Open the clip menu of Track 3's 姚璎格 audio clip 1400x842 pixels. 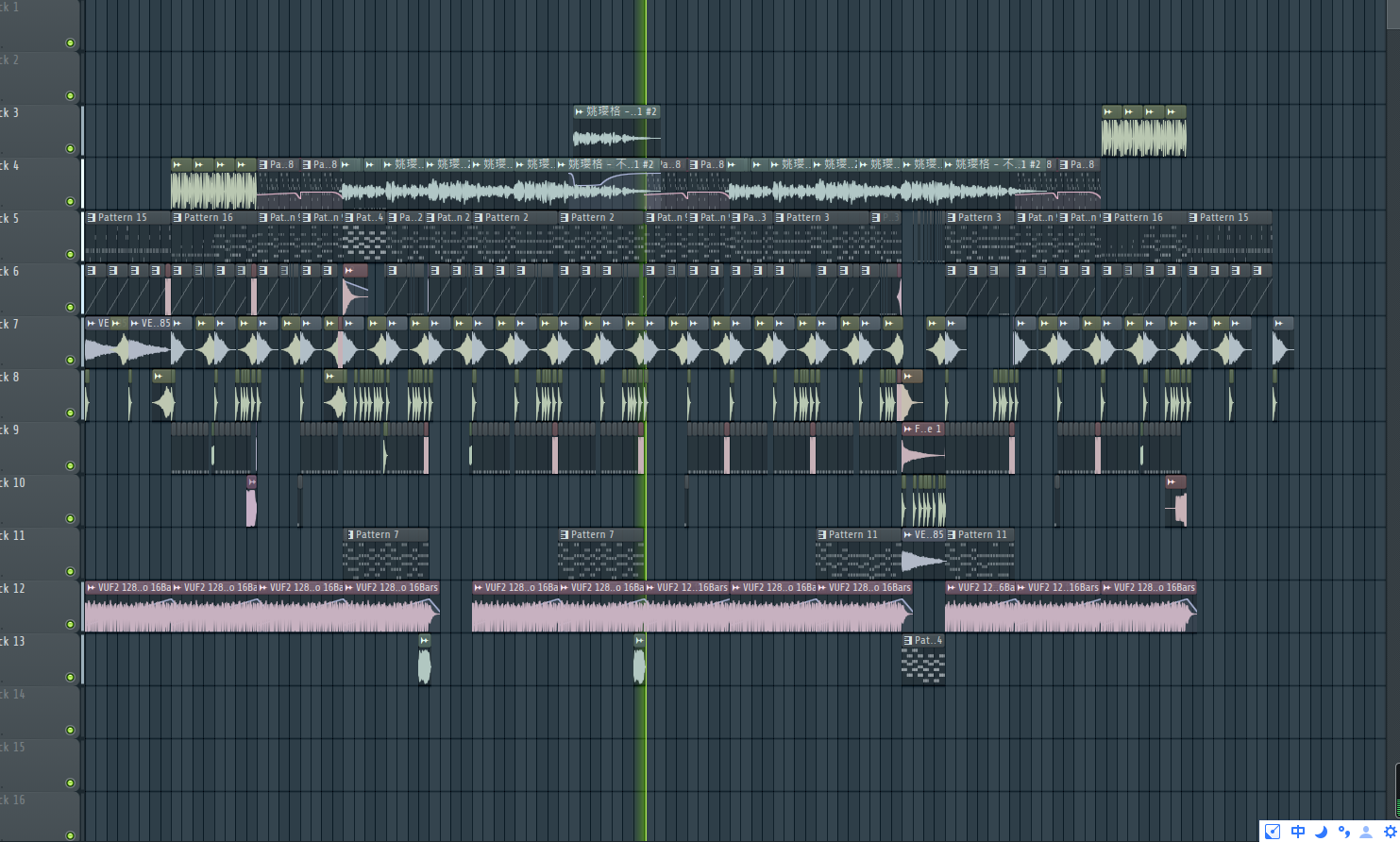[x=580, y=111]
